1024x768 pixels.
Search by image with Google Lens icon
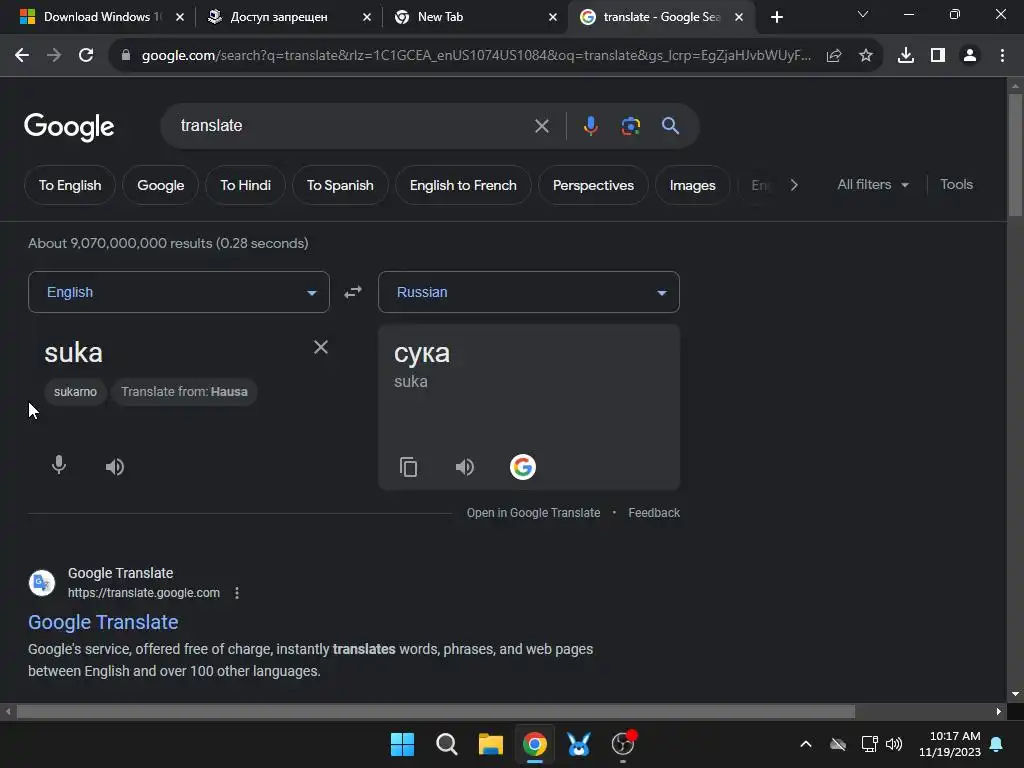pyautogui.click(x=630, y=126)
